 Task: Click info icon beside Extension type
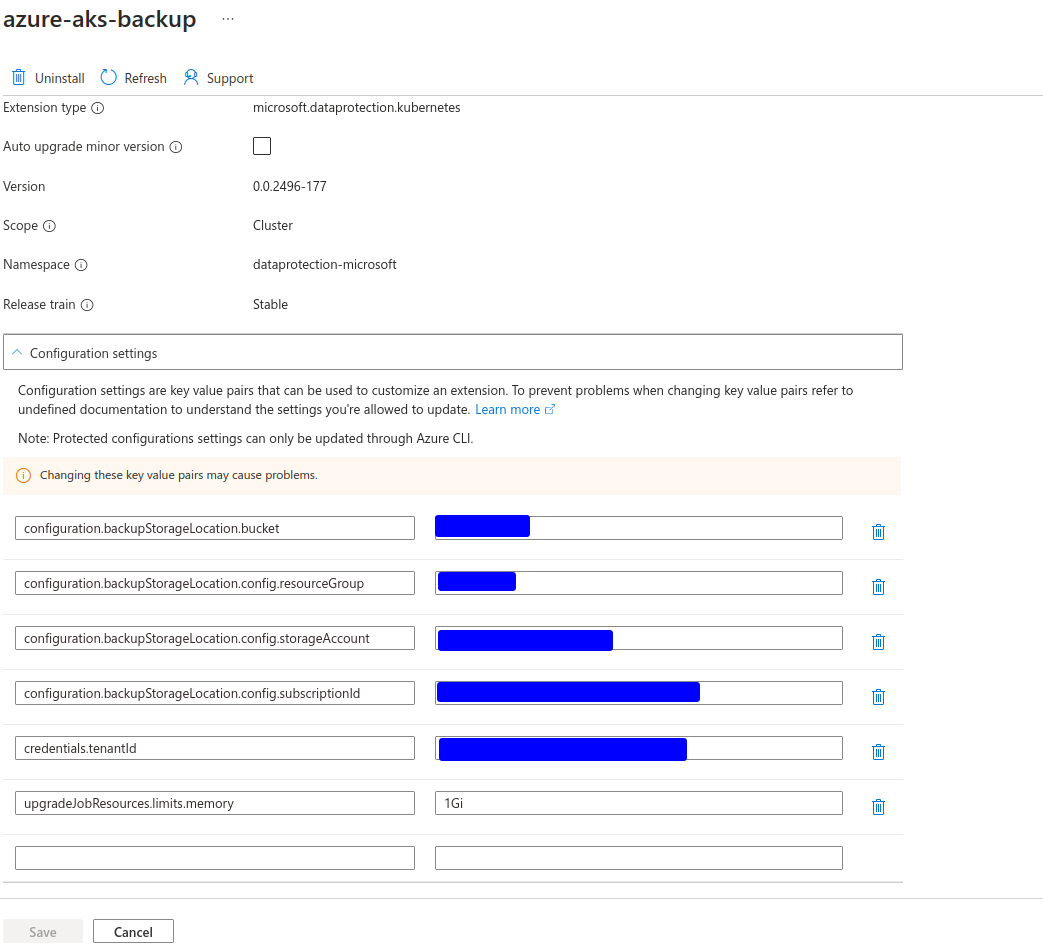coord(98,108)
